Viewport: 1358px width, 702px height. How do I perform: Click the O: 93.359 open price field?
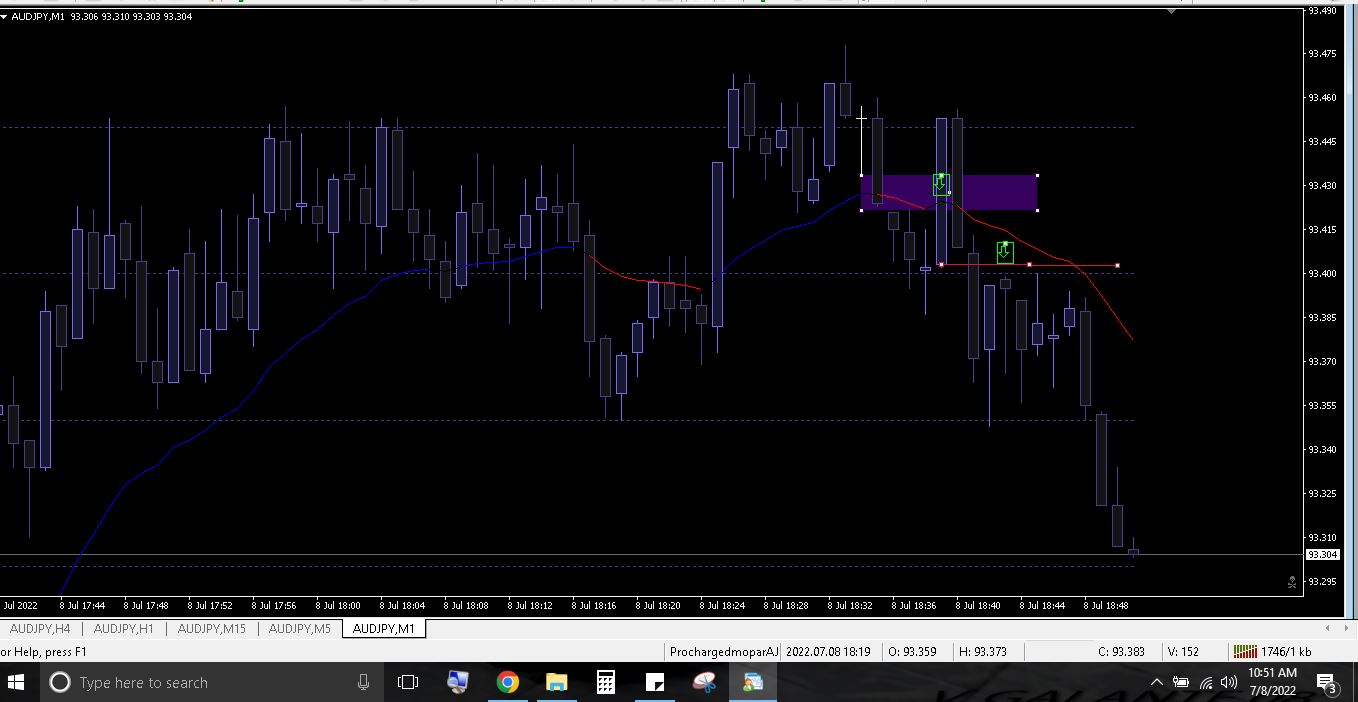pos(912,651)
